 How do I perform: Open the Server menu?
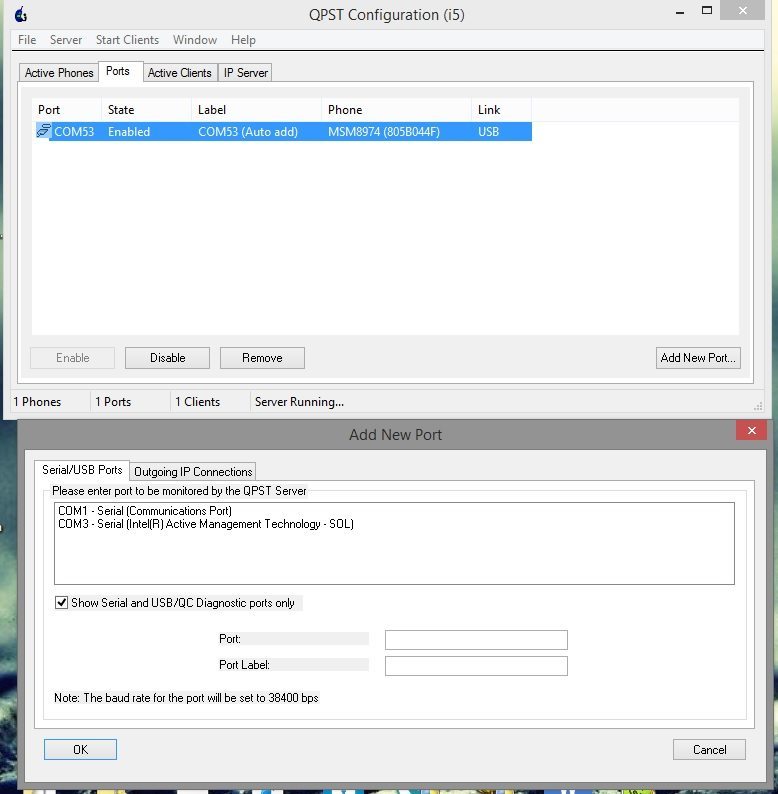(x=66, y=40)
